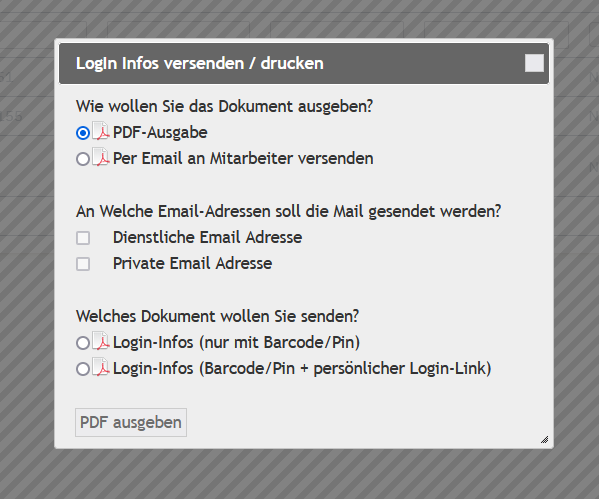Select the PDF-Ausgabe radio button
Screen dimensions: 599x499
click(83, 133)
